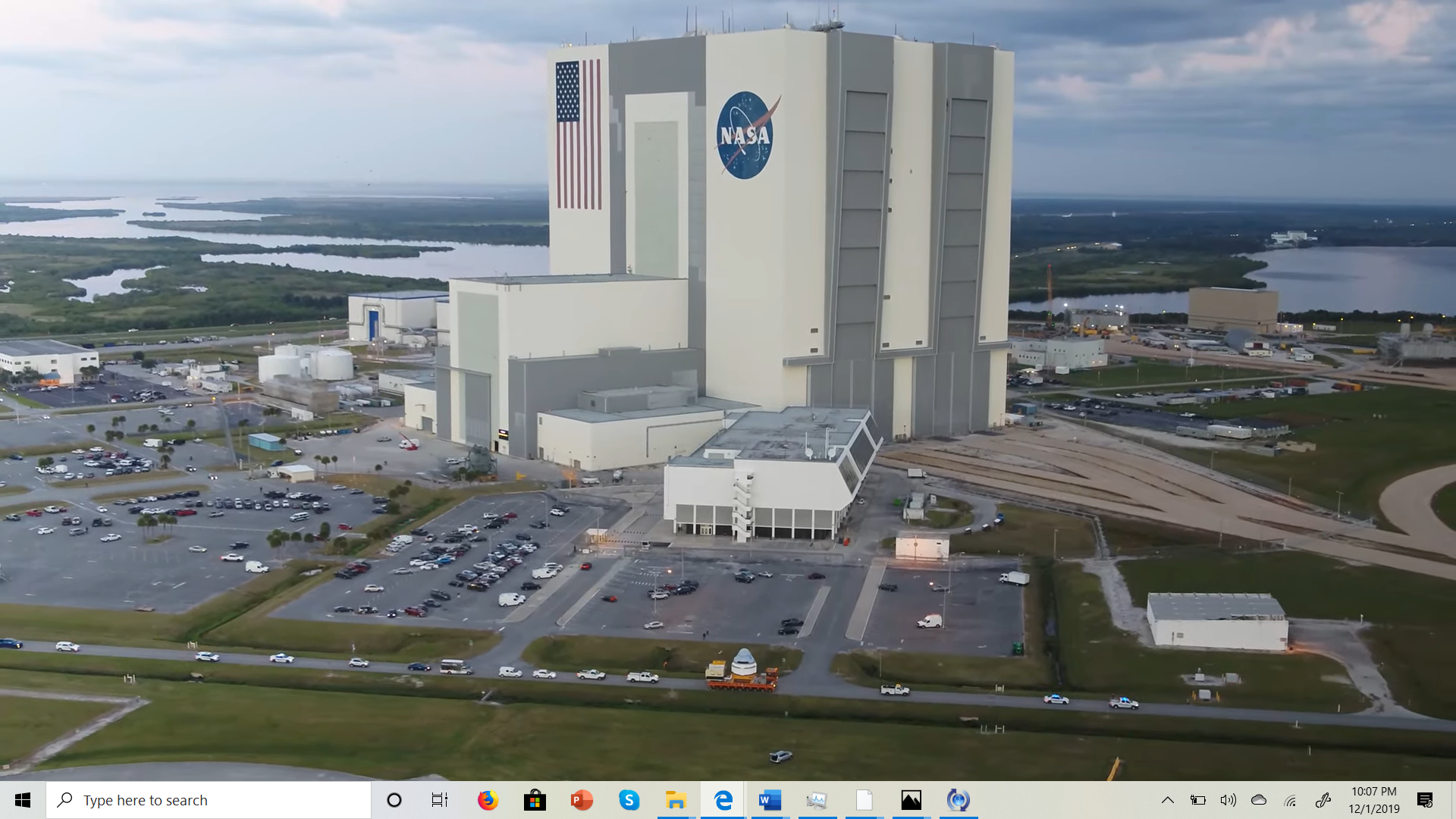Show hidden system tray icons
This screenshot has height=819, width=1456.
tap(1168, 800)
